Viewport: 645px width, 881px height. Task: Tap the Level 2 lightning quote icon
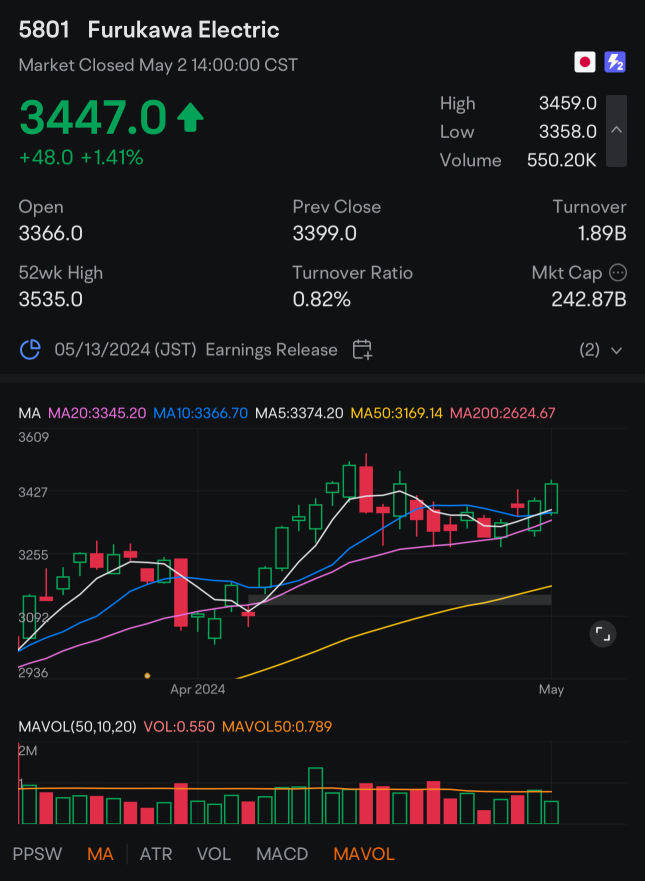click(615, 62)
